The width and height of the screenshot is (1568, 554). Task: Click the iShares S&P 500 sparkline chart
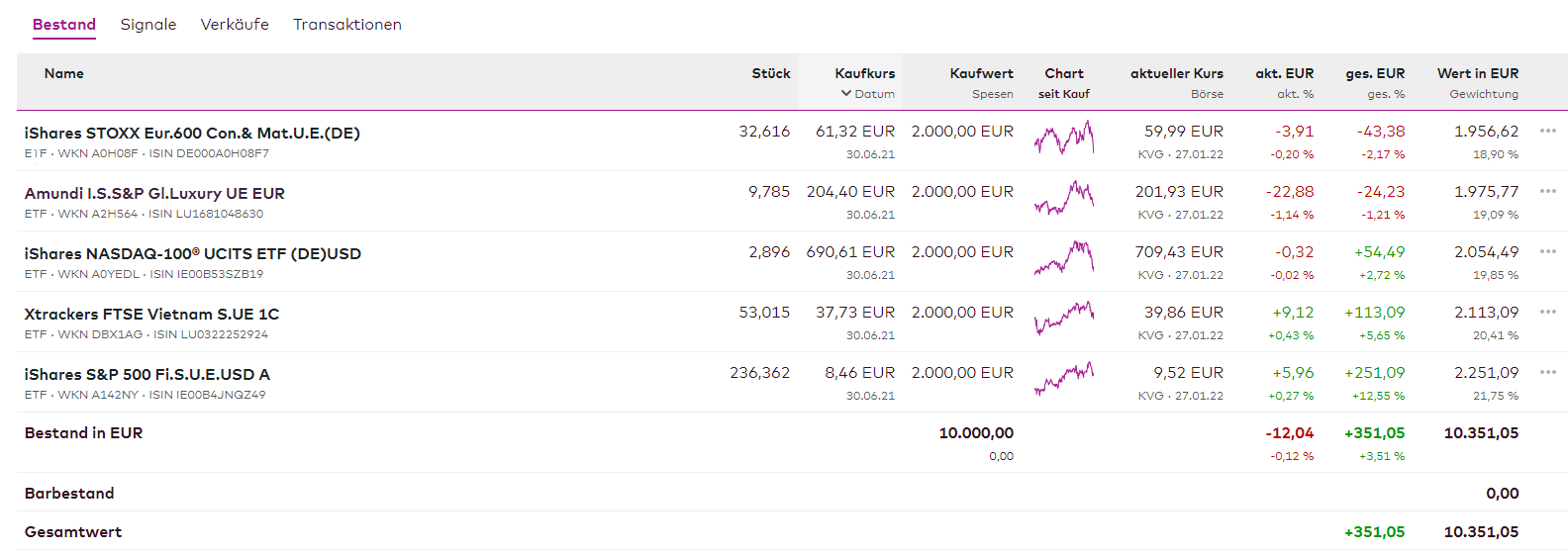point(1064,379)
